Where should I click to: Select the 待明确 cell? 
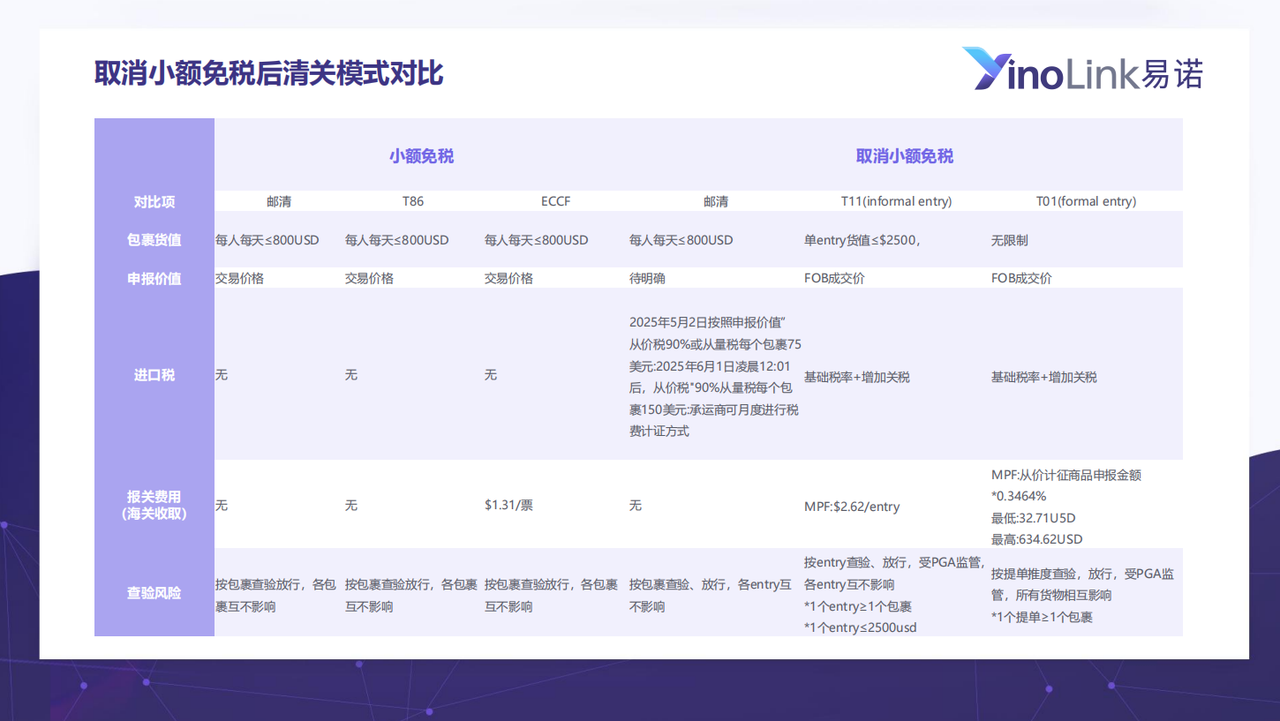647,278
